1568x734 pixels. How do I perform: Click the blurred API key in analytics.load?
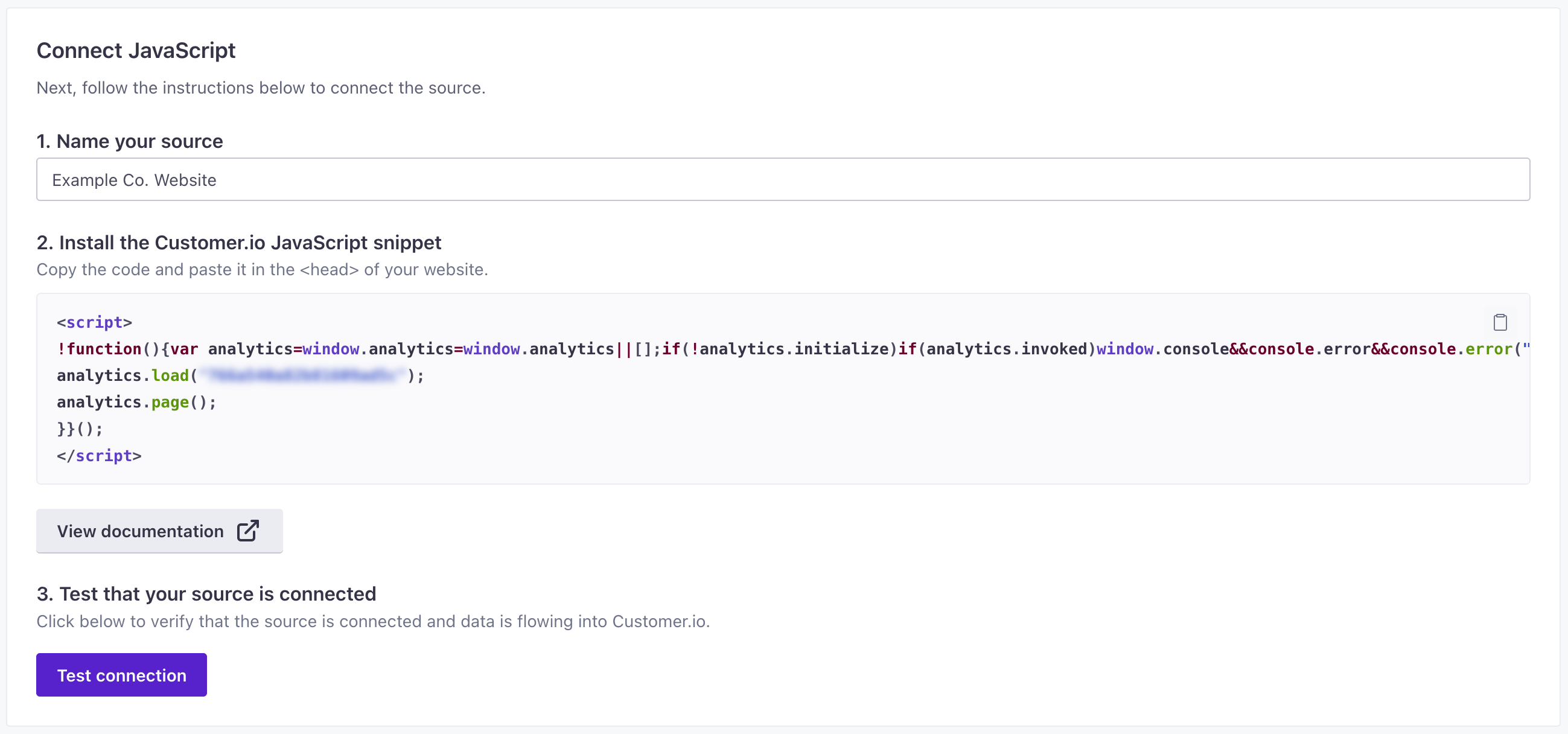302,375
